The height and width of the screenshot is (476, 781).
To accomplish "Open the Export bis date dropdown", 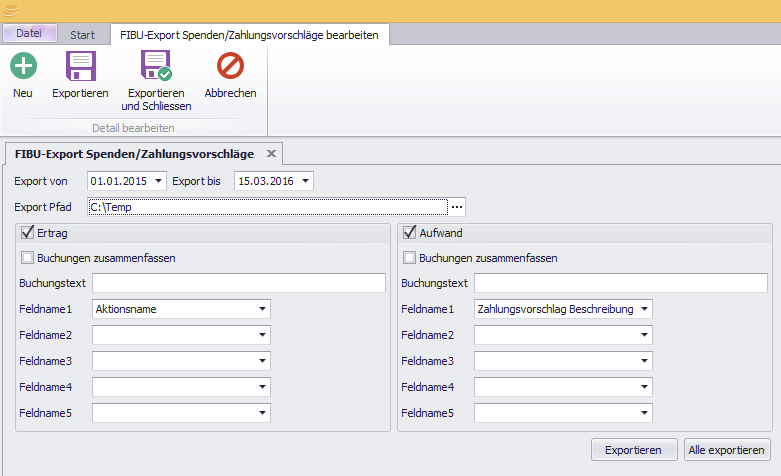I will (x=305, y=181).
